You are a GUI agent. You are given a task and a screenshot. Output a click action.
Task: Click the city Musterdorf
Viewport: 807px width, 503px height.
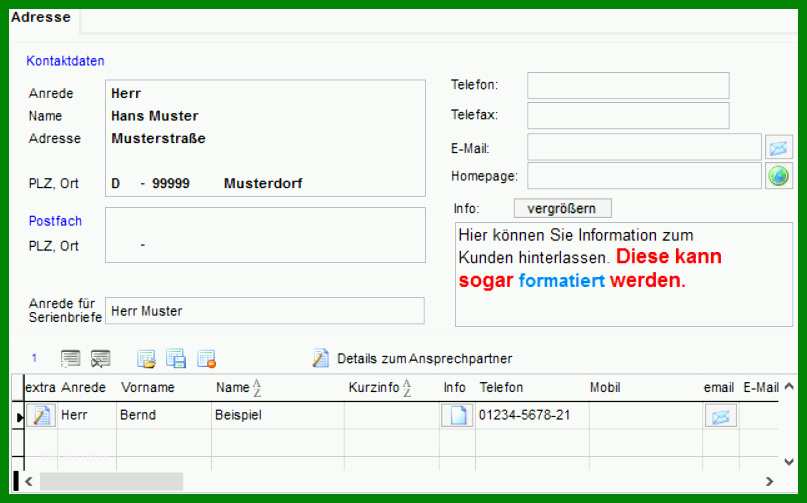point(263,183)
